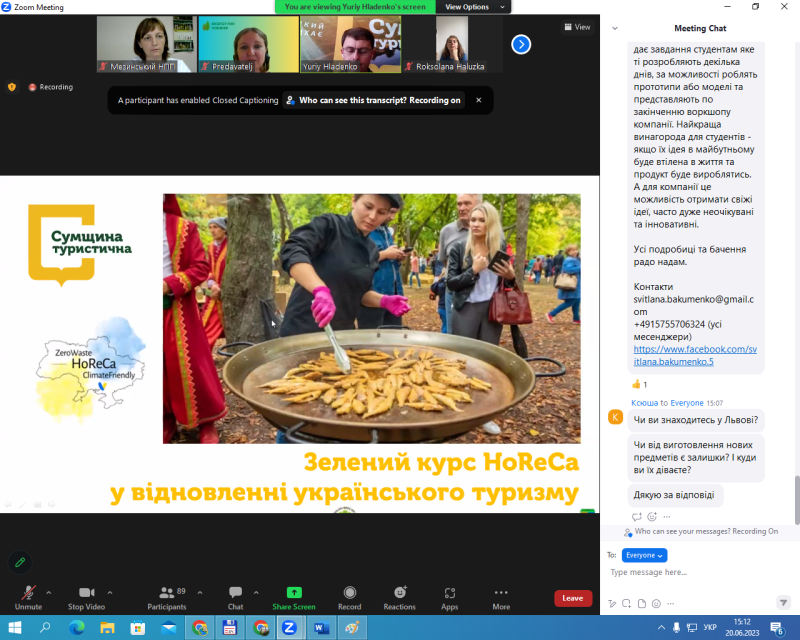
Task: Click the red Leave button
Action: pos(572,598)
